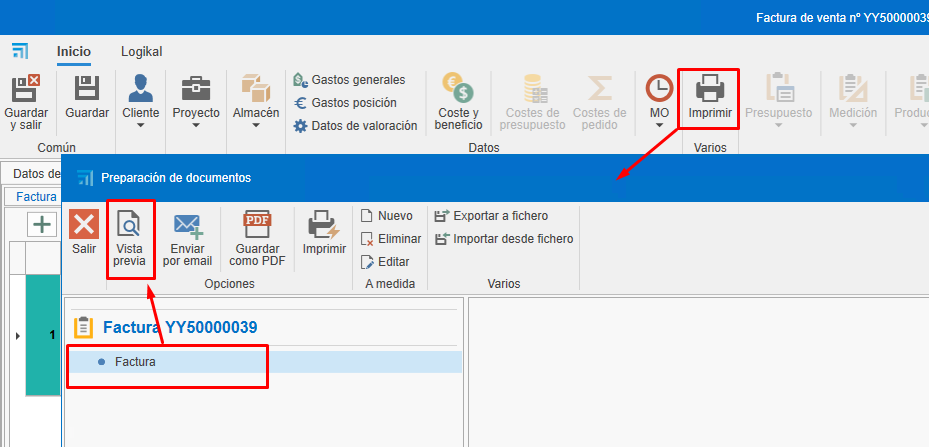Select the Factura document row
The height and width of the screenshot is (447, 929).
(264, 362)
